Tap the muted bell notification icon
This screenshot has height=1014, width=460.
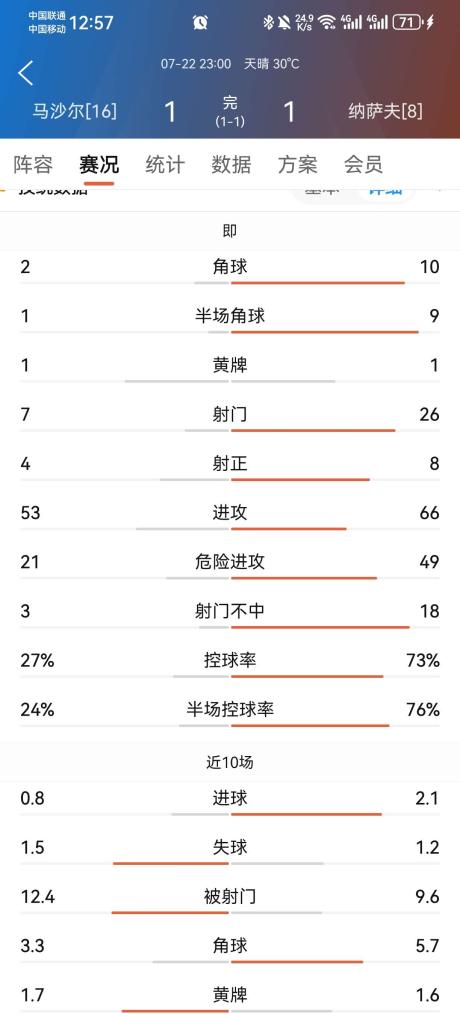pyautogui.click(x=283, y=23)
